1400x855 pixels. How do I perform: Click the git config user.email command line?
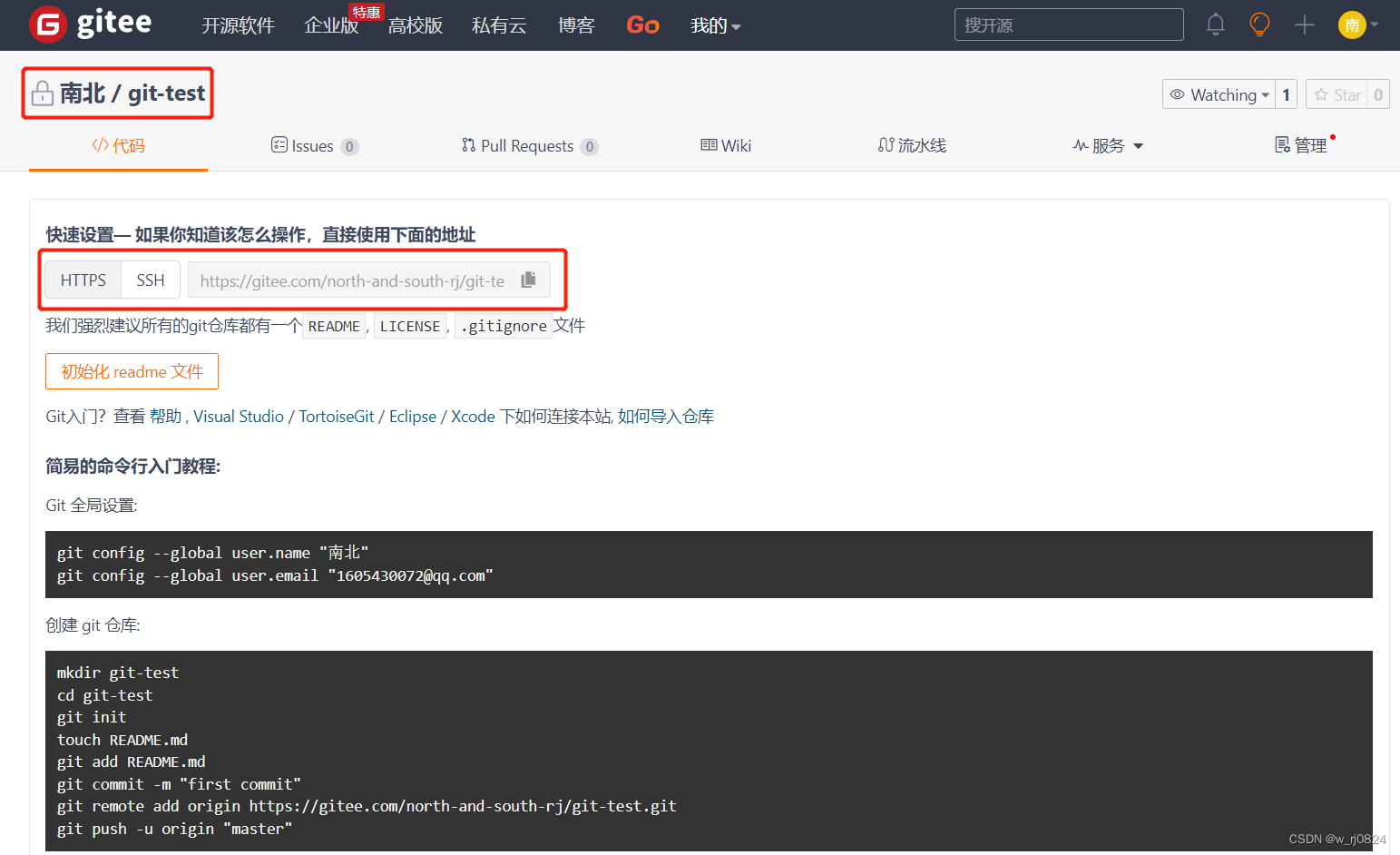click(275, 575)
